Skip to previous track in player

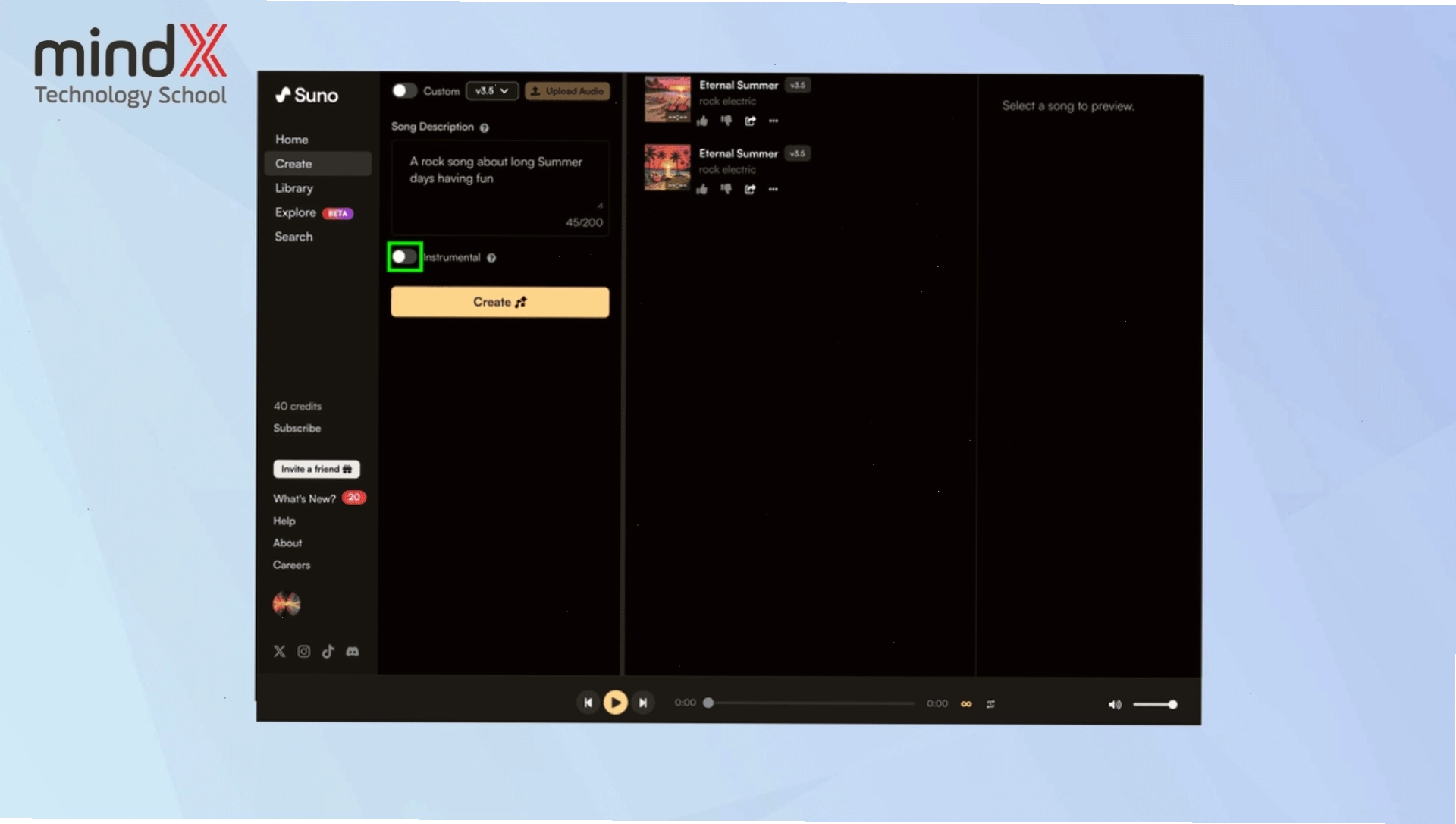pyautogui.click(x=588, y=703)
